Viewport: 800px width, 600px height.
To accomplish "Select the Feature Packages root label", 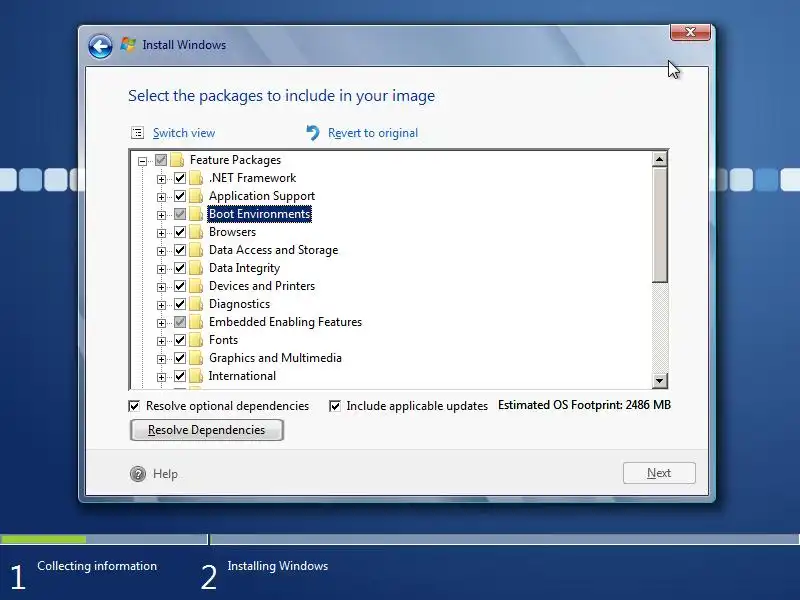I will [235, 160].
